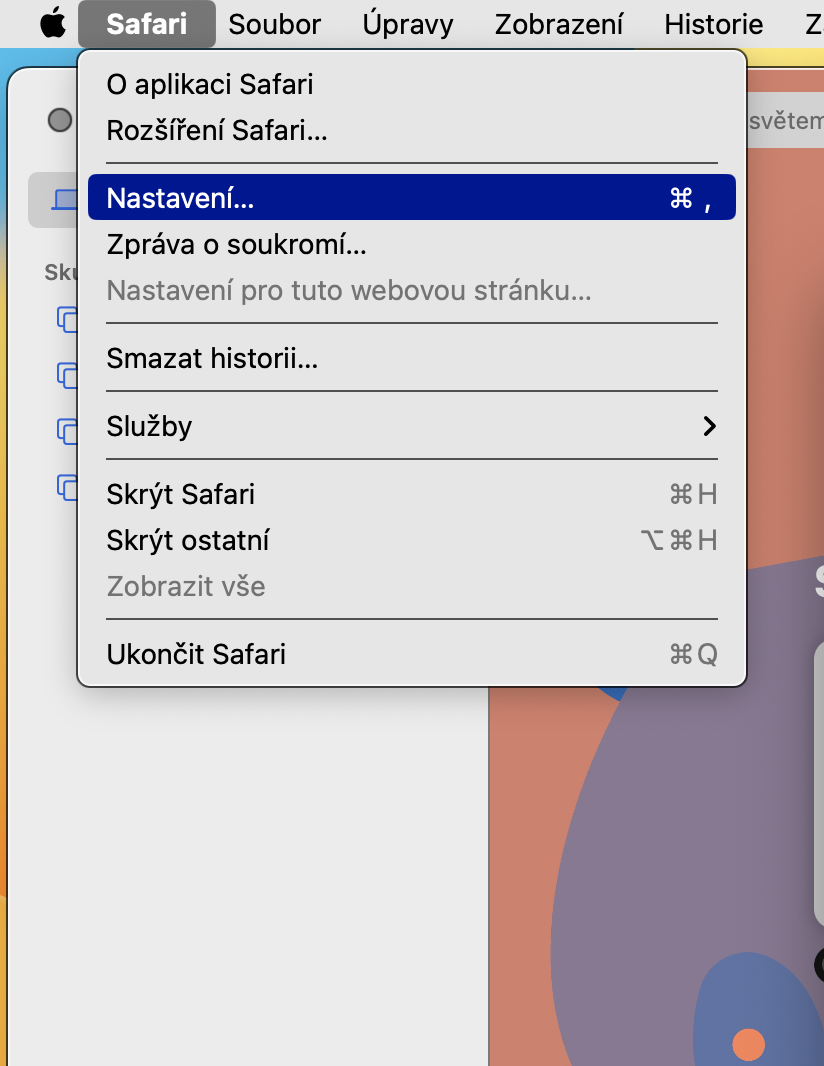
Task: Open the Soubor menu
Action: coord(275,24)
